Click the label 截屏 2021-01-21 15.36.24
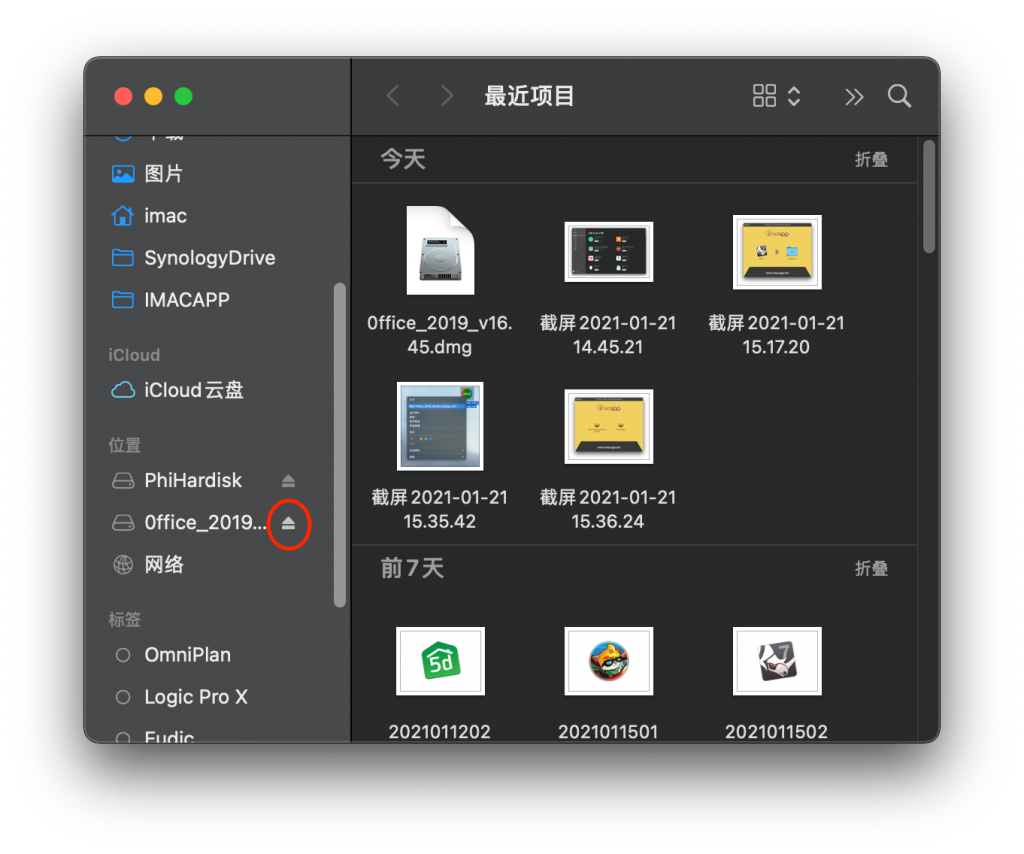 click(608, 509)
